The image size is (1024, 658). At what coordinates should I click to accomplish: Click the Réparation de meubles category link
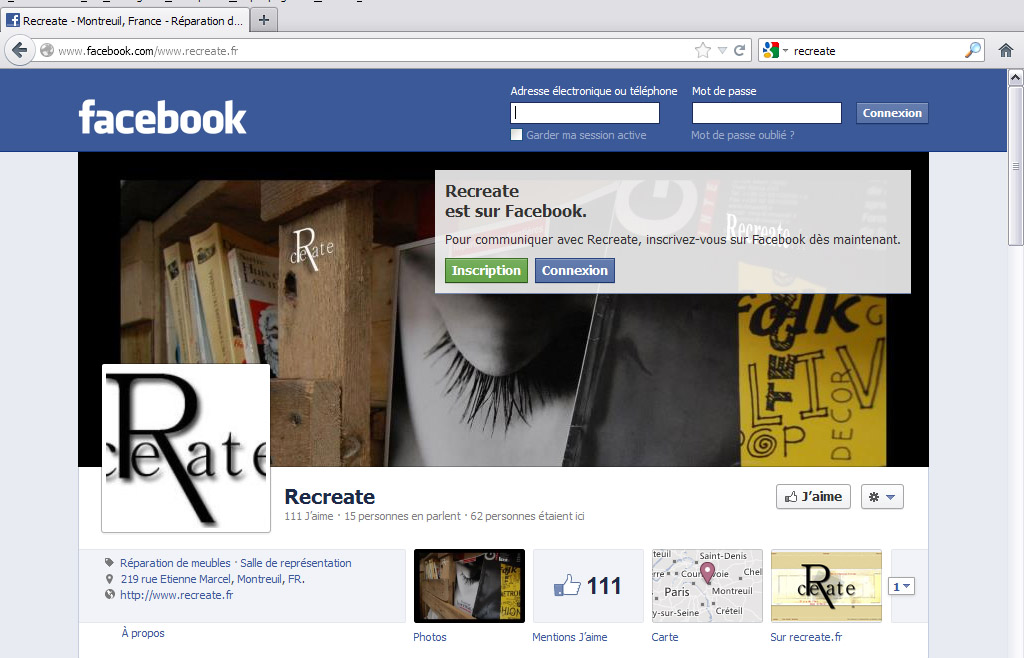click(175, 563)
